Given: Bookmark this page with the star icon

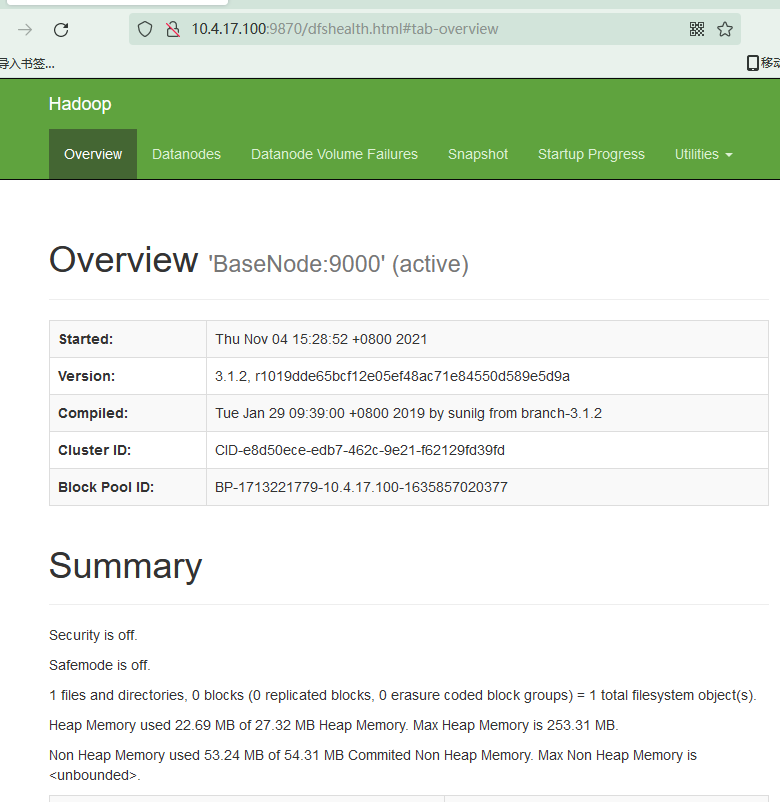Looking at the screenshot, I should (x=725, y=29).
